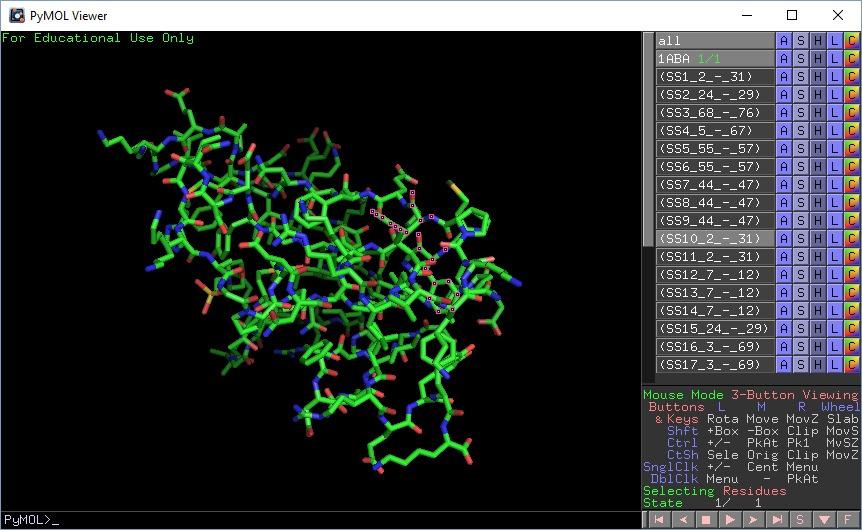This screenshot has width=862, height=530.
Task: Open Show menu for SS2_24_-_29
Action: click(x=800, y=95)
